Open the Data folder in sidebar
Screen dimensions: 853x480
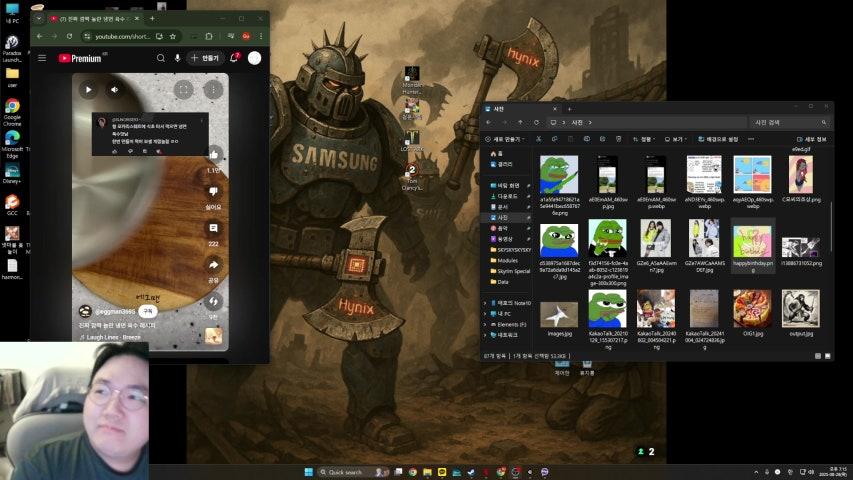click(x=499, y=282)
